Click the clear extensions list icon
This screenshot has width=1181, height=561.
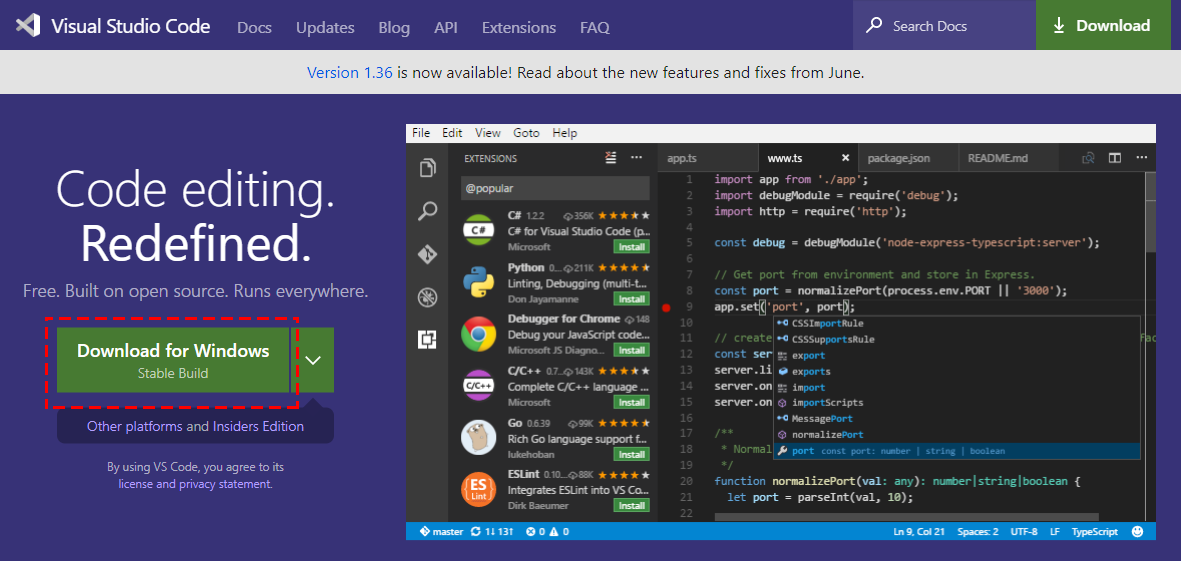click(x=612, y=158)
